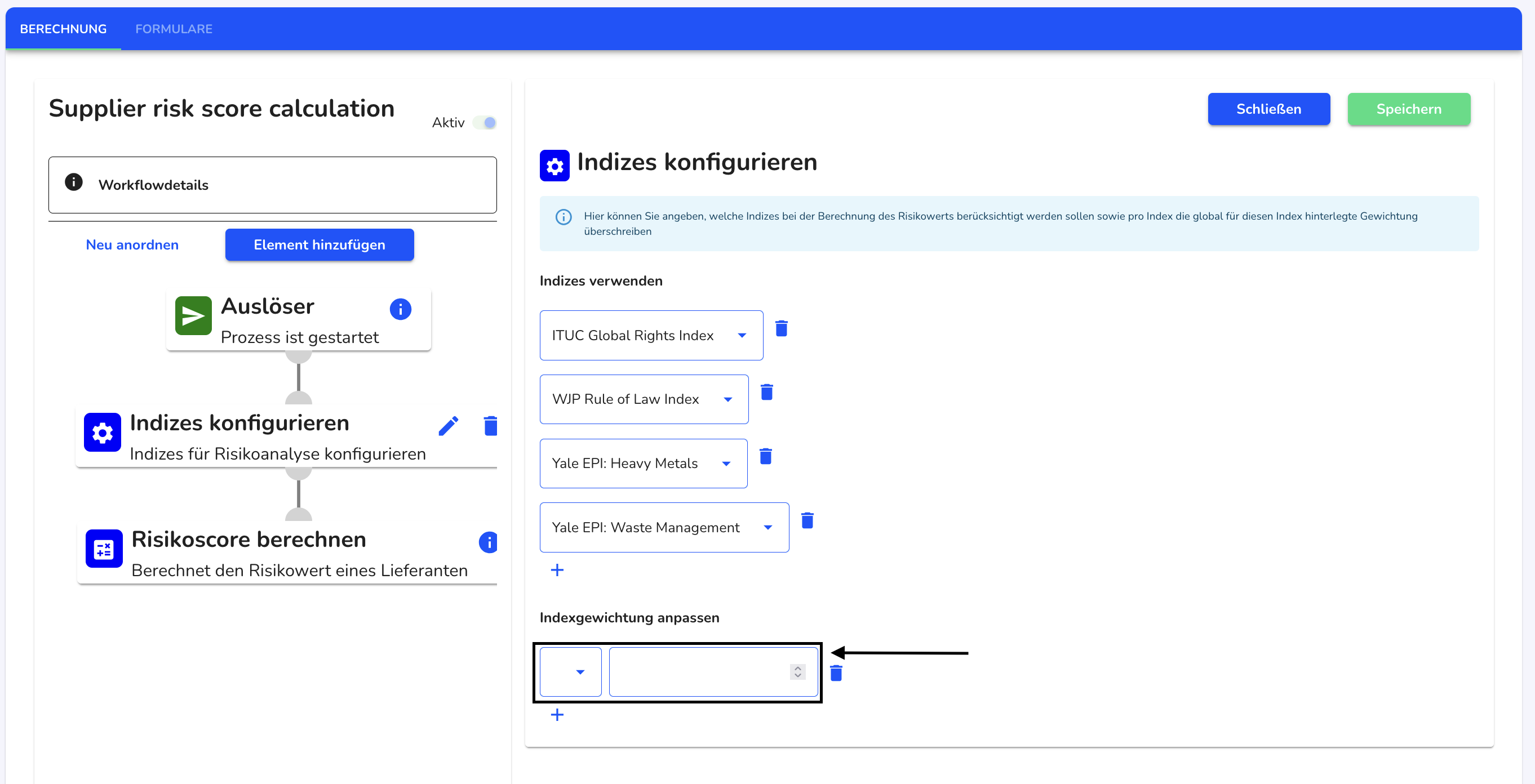Click Element hinzufügen button

320,245
